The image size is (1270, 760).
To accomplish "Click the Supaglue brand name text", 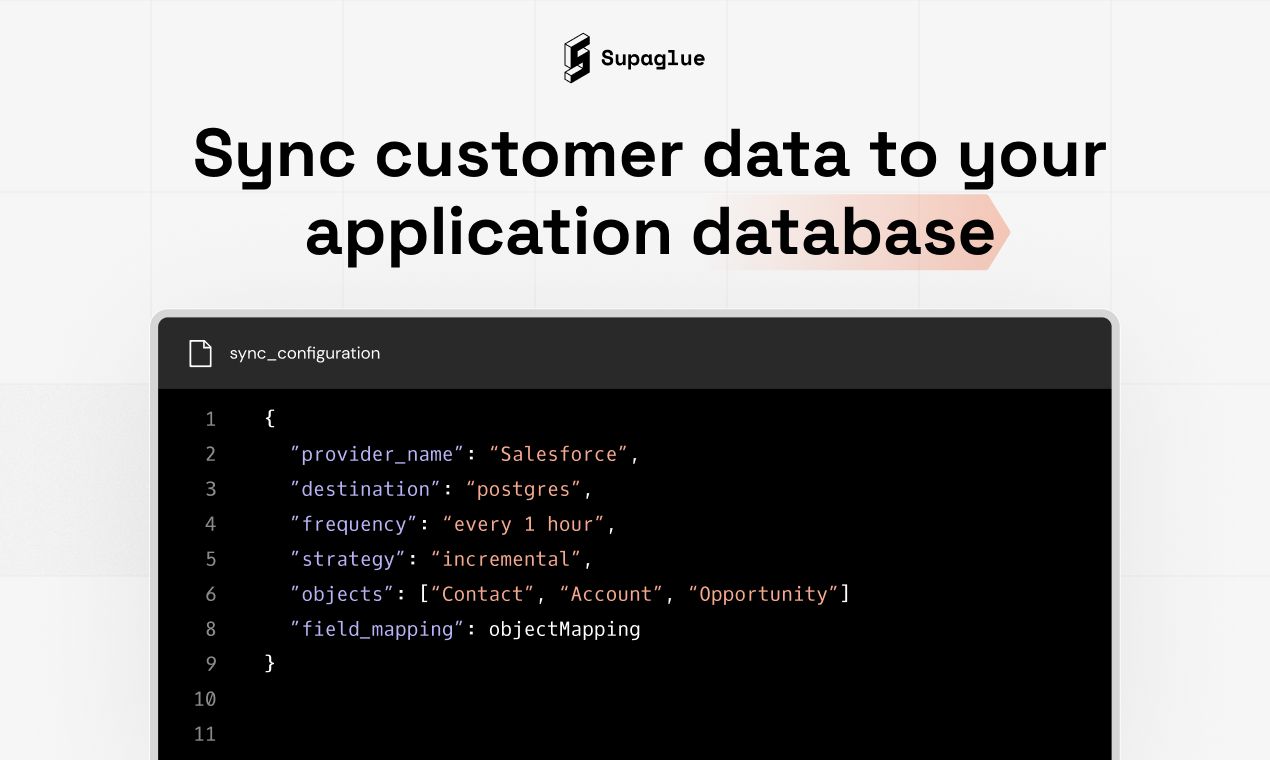I will (653, 59).
